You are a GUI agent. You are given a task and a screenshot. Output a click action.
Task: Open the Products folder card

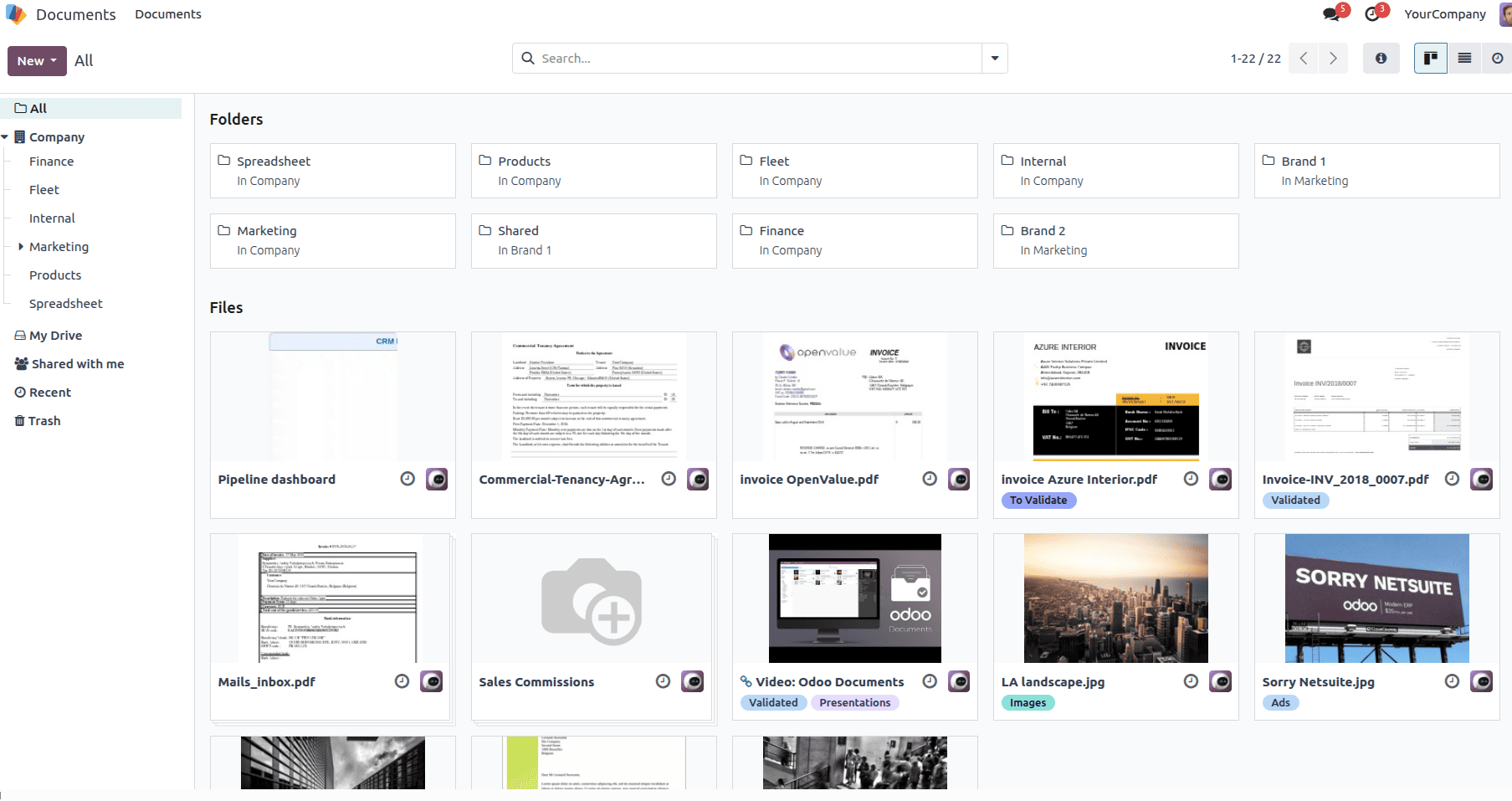594,171
